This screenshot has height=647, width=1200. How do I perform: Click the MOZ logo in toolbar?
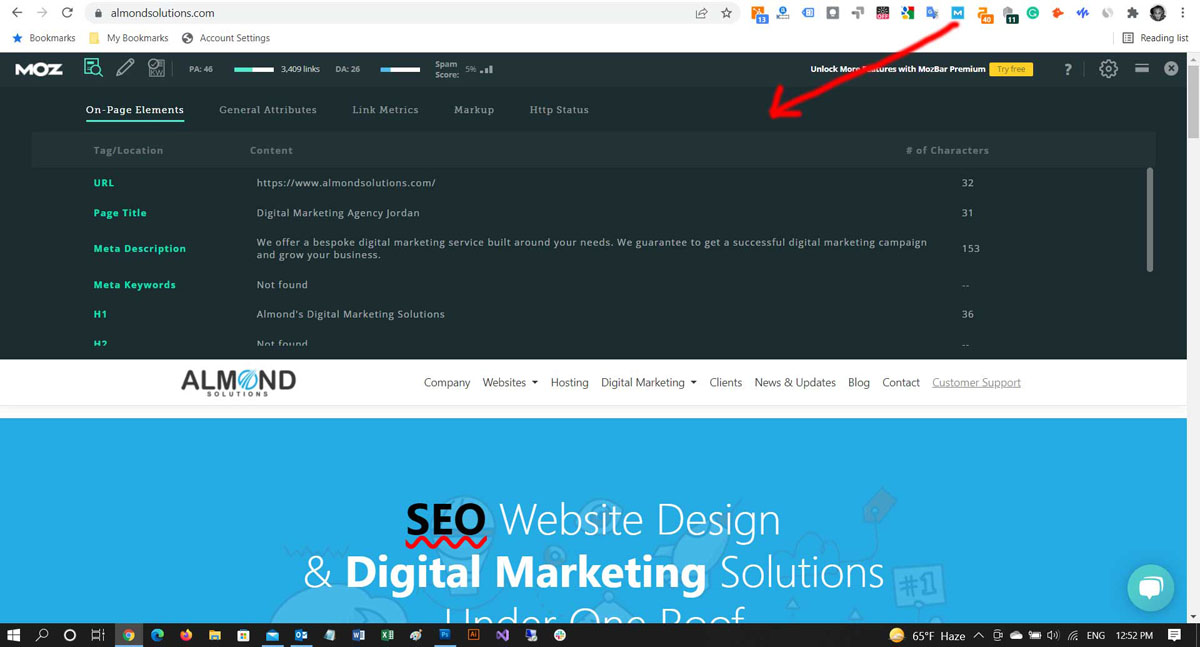[39, 69]
